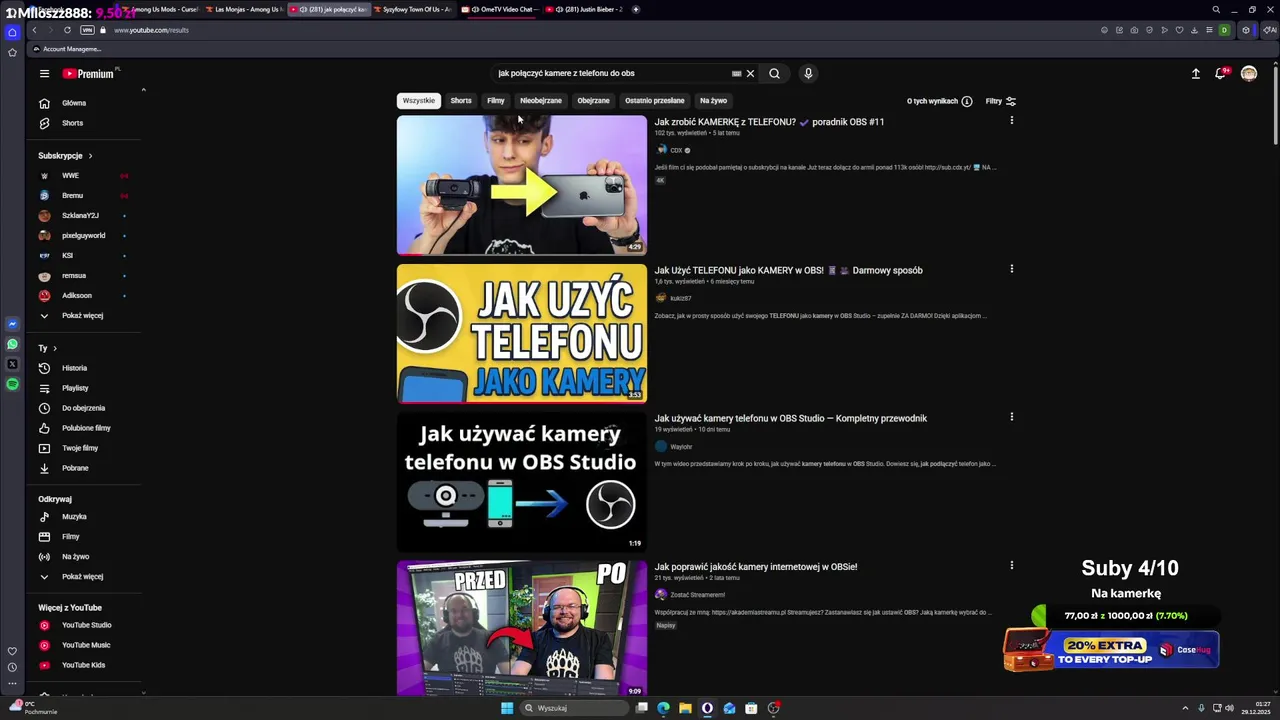The height and width of the screenshot is (720, 1280).
Task: Select the Ostatnio przesłane filter chip
Action: point(655,101)
